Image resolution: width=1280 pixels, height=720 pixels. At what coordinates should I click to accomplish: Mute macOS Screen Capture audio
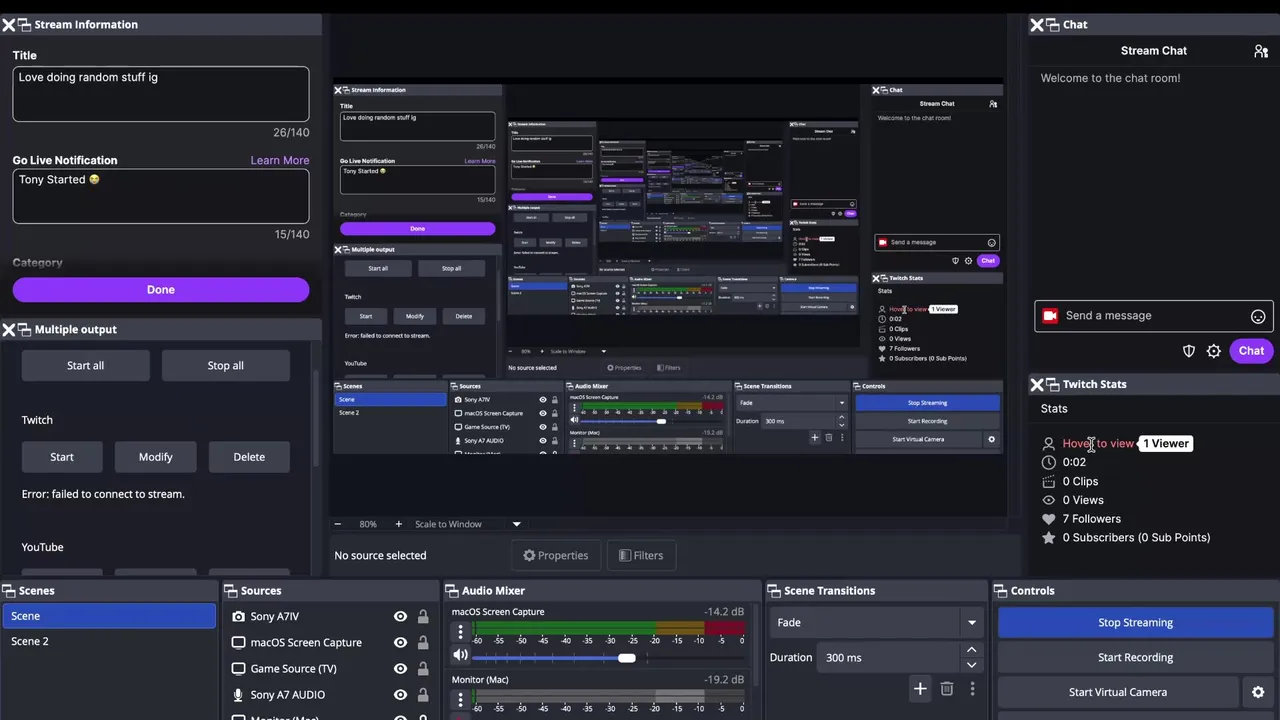point(460,656)
